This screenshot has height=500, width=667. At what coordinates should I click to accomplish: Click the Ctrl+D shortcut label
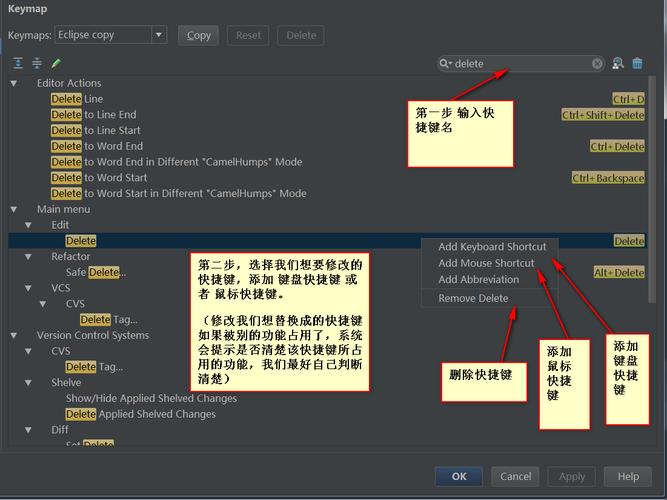click(628, 99)
